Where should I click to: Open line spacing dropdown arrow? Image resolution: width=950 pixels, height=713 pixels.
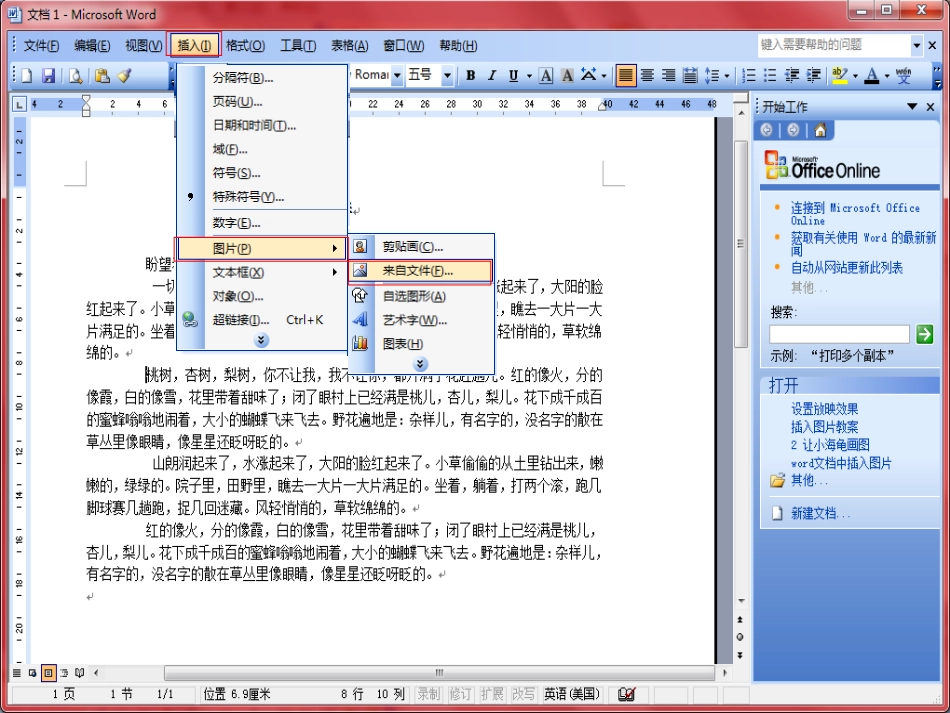(726, 76)
